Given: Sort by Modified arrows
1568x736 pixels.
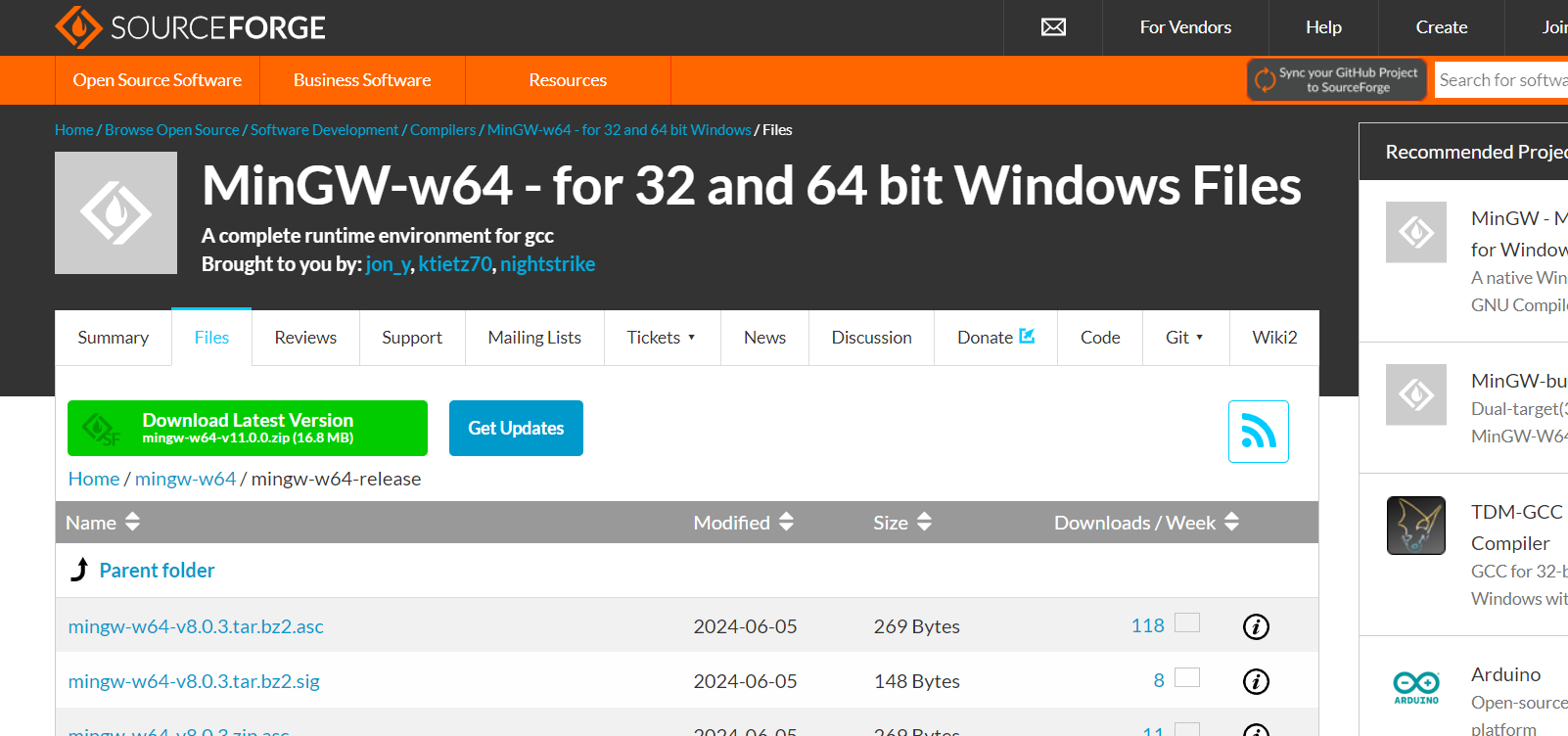Looking at the screenshot, I should click(786, 522).
